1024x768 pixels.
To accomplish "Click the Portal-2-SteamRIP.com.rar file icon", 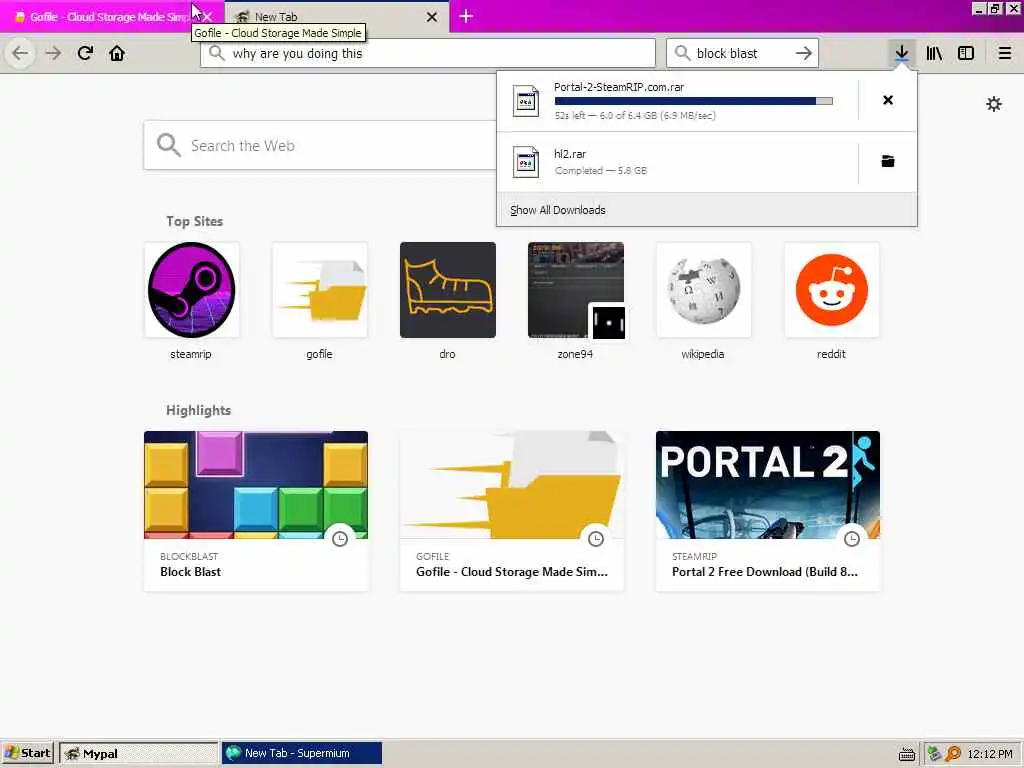I will tap(526, 101).
